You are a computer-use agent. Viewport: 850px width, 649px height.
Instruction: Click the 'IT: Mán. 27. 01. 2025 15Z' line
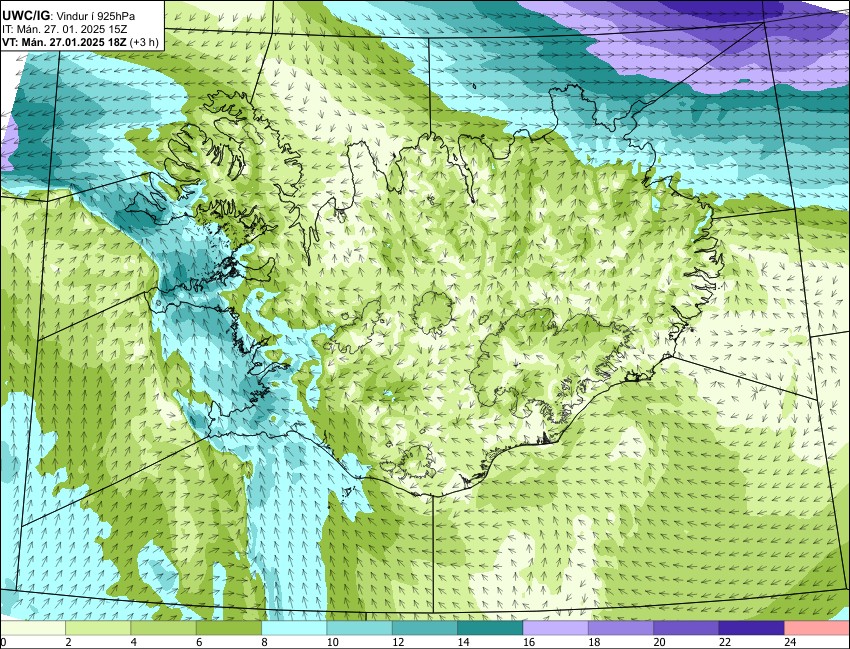click(65, 30)
